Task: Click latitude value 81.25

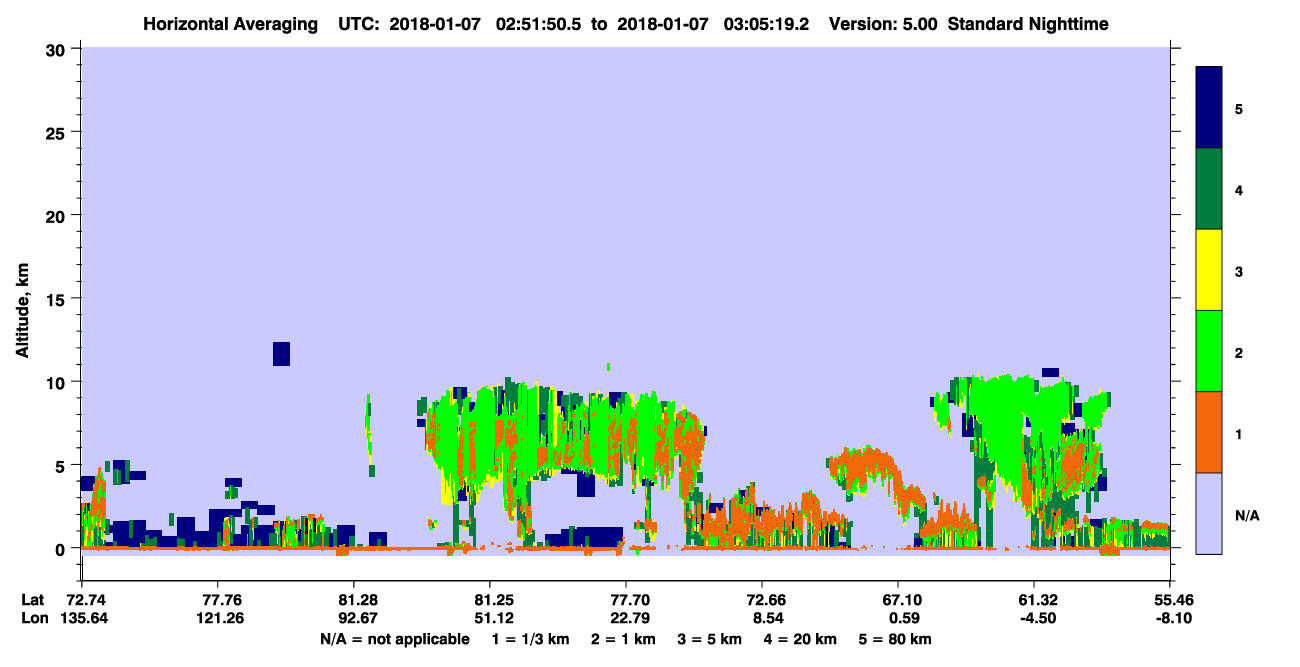Action: tap(490, 600)
